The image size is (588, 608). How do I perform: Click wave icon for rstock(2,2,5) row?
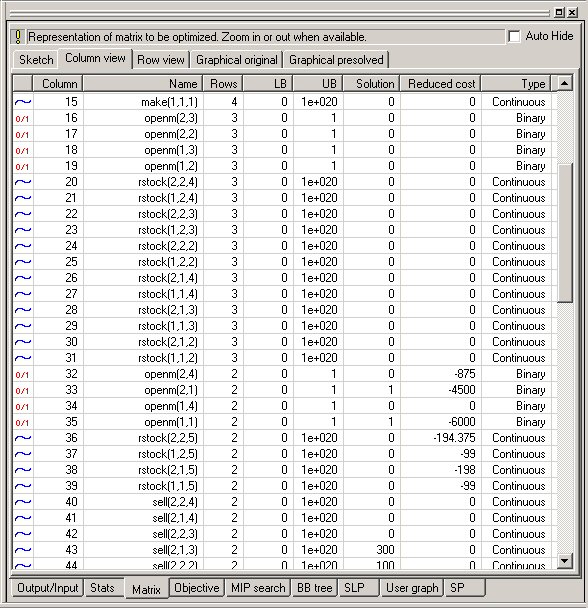[x=23, y=438]
